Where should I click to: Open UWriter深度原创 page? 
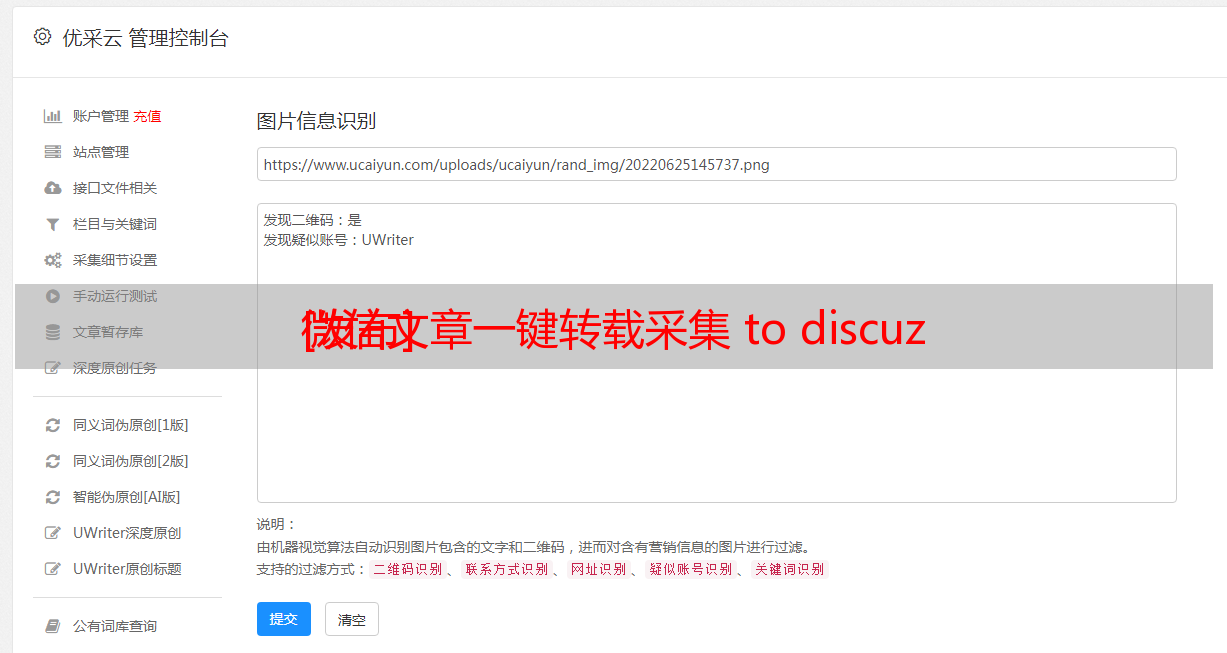tap(127, 533)
